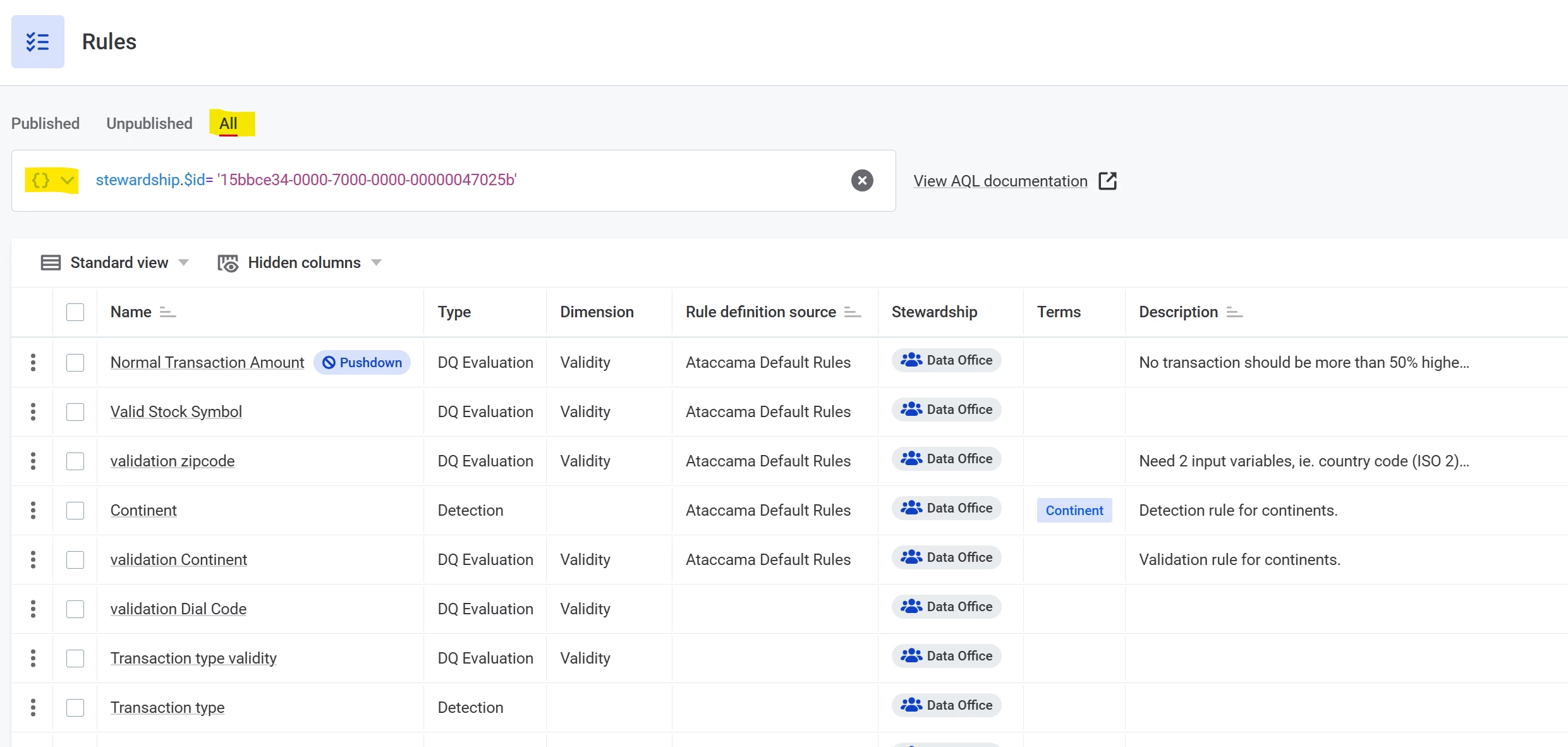
Task: Check the Transaction type detection row checkbox
Action: pyautogui.click(x=75, y=708)
